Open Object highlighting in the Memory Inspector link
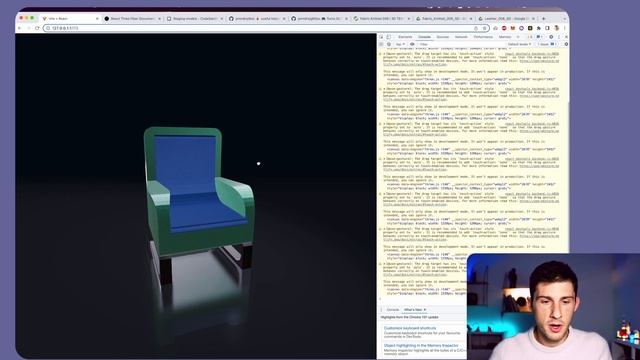The height and width of the screenshot is (360, 640). (421, 345)
